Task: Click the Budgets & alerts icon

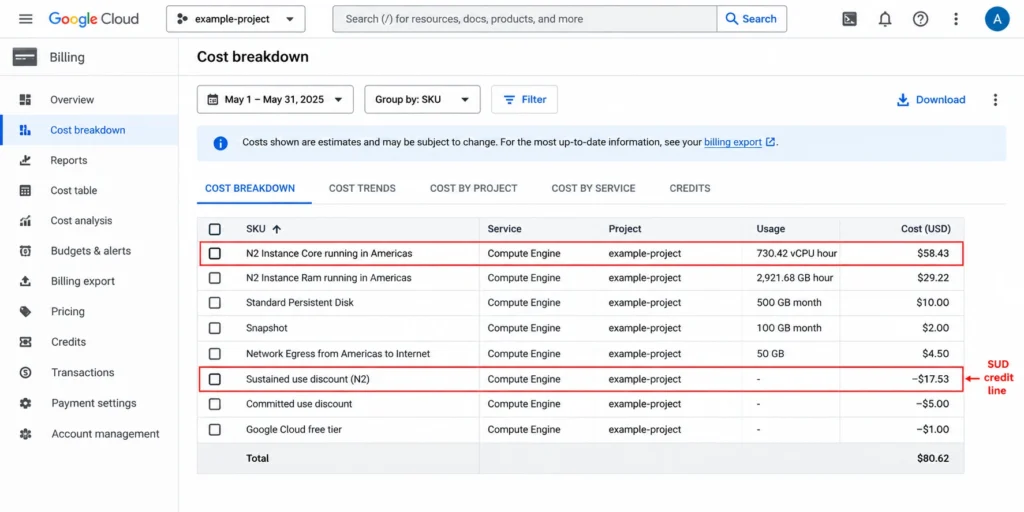Action: point(25,251)
